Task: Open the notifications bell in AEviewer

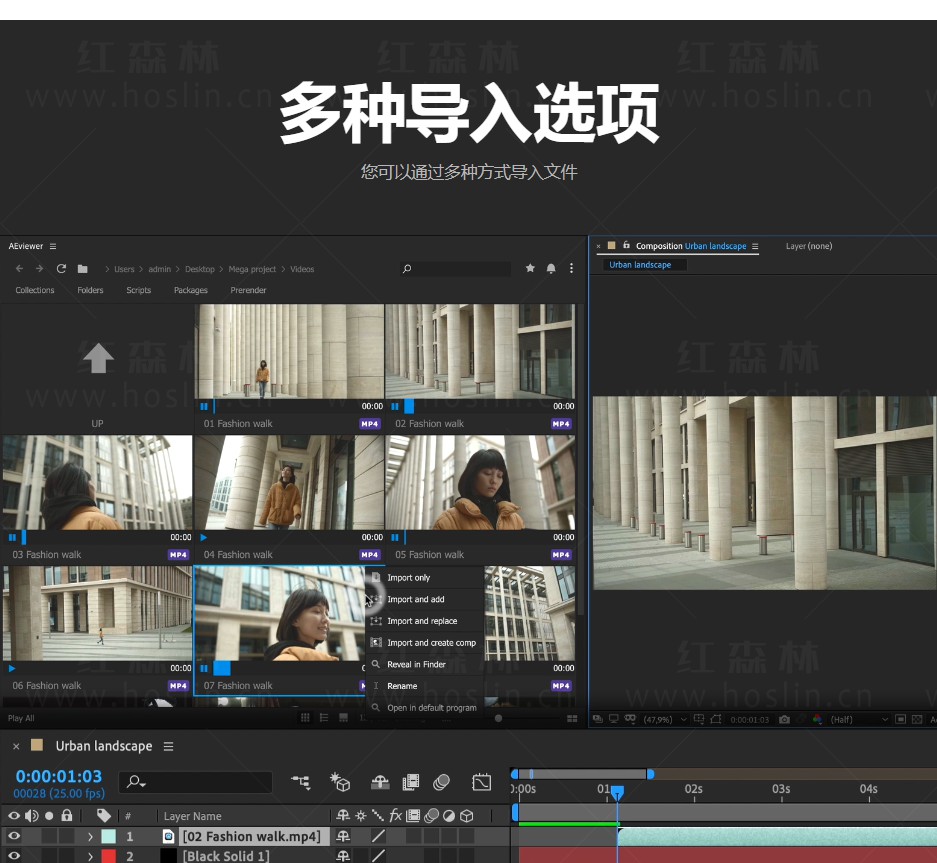Action: 551,269
